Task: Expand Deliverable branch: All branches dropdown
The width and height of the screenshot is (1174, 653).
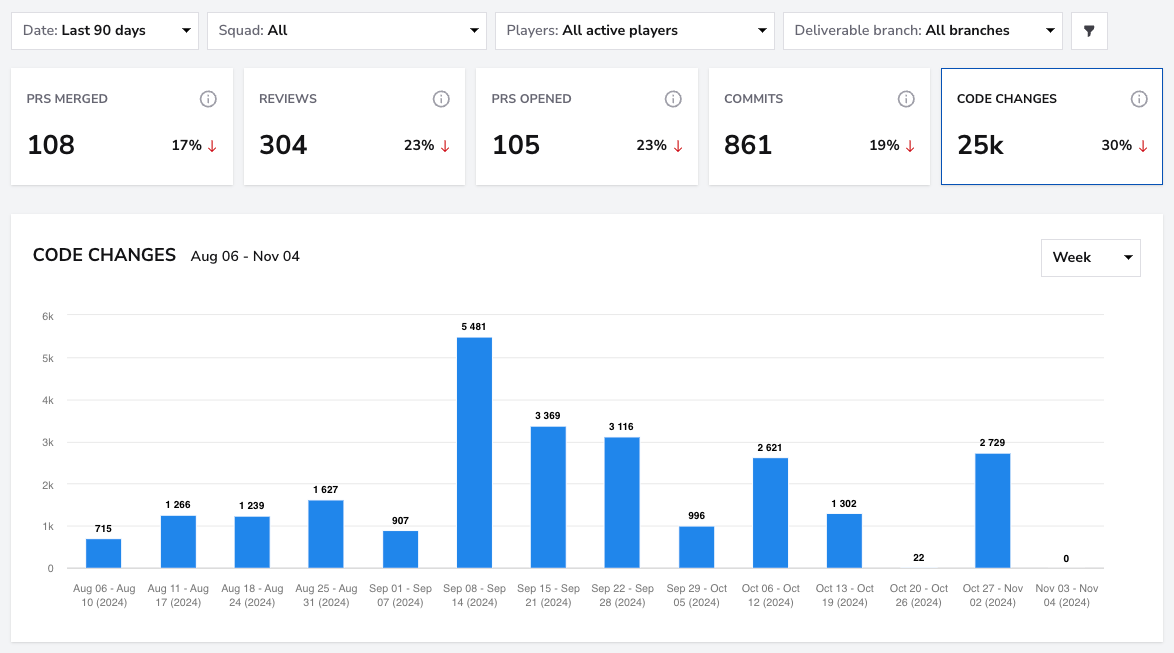Action: pos(922,31)
